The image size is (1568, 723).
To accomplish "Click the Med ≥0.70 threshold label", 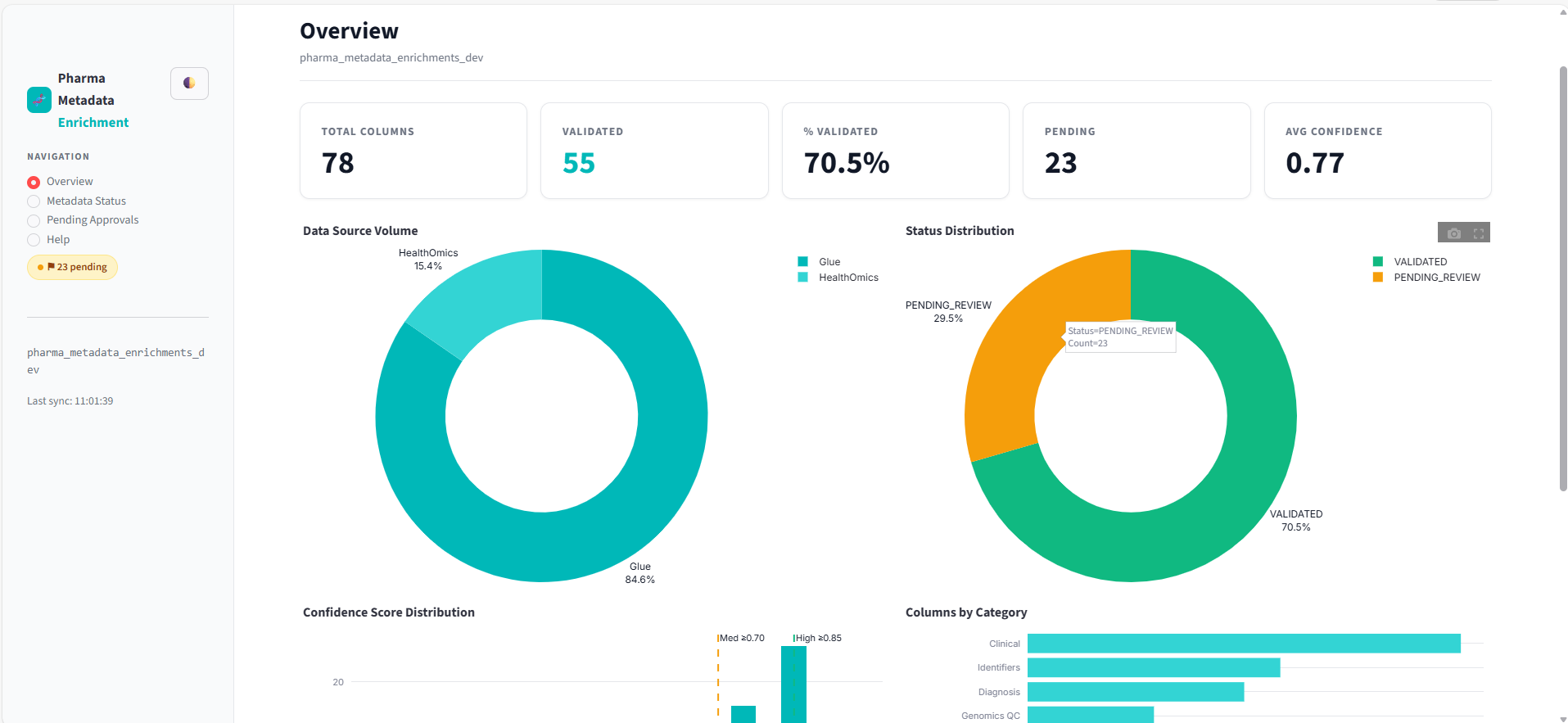I will 742,638.
